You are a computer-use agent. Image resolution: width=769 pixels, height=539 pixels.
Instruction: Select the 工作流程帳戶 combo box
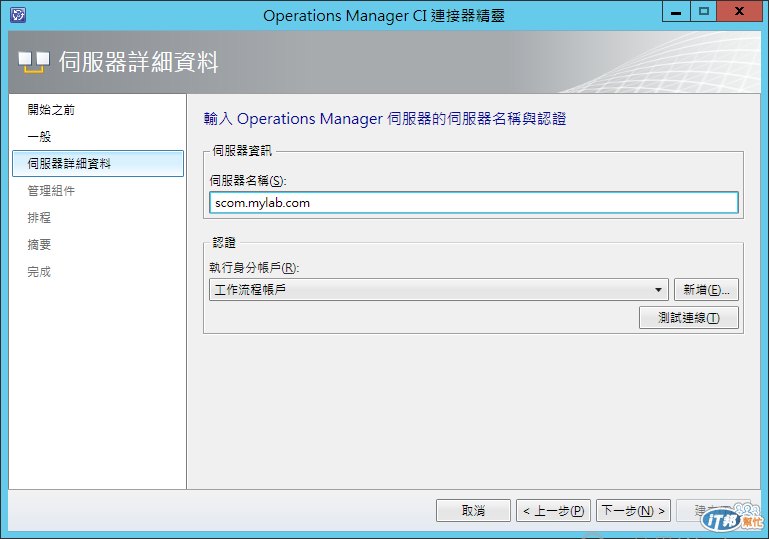pos(438,290)
